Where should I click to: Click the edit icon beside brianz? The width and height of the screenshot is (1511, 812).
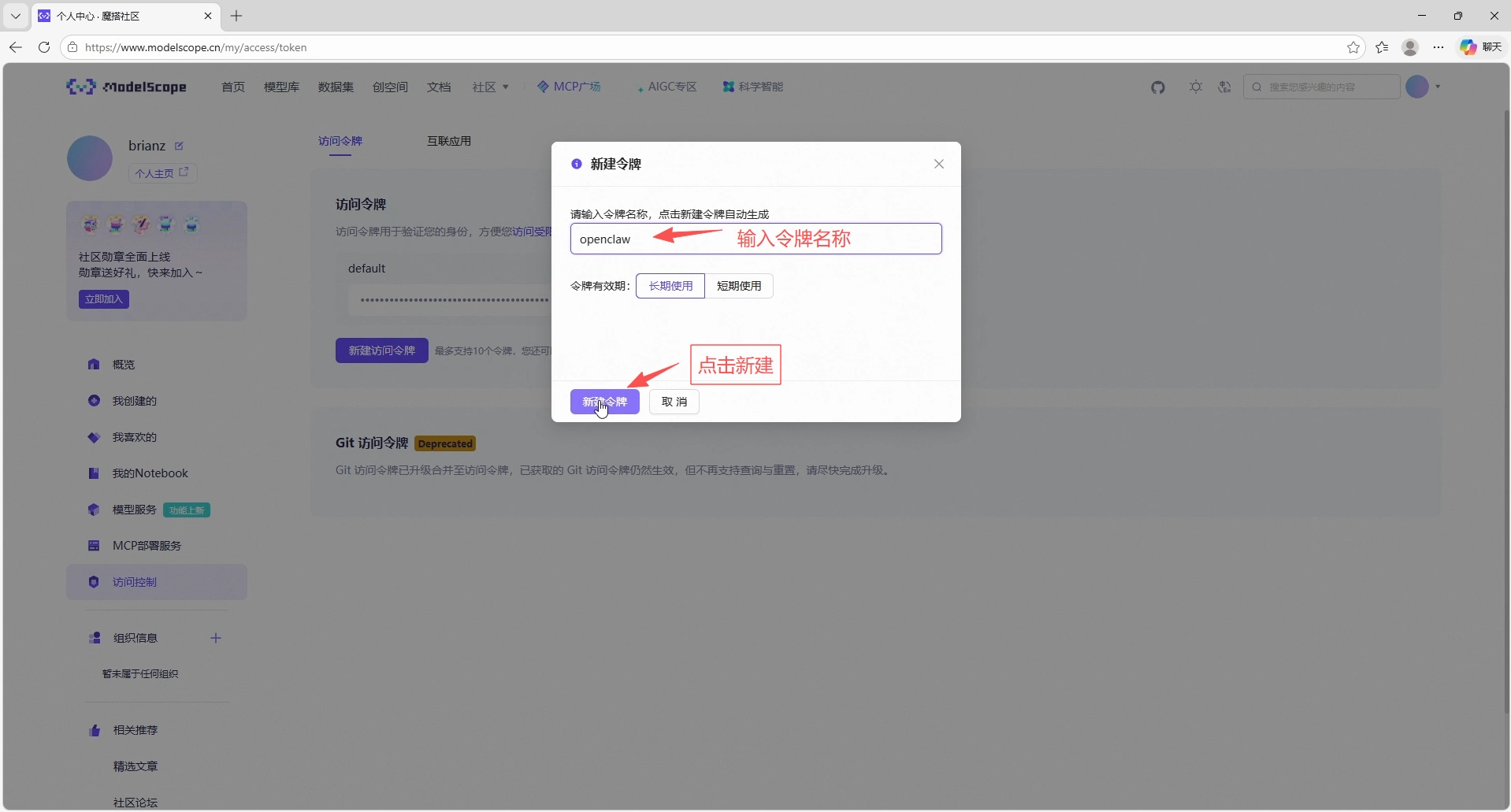click(x=179, y=146)
